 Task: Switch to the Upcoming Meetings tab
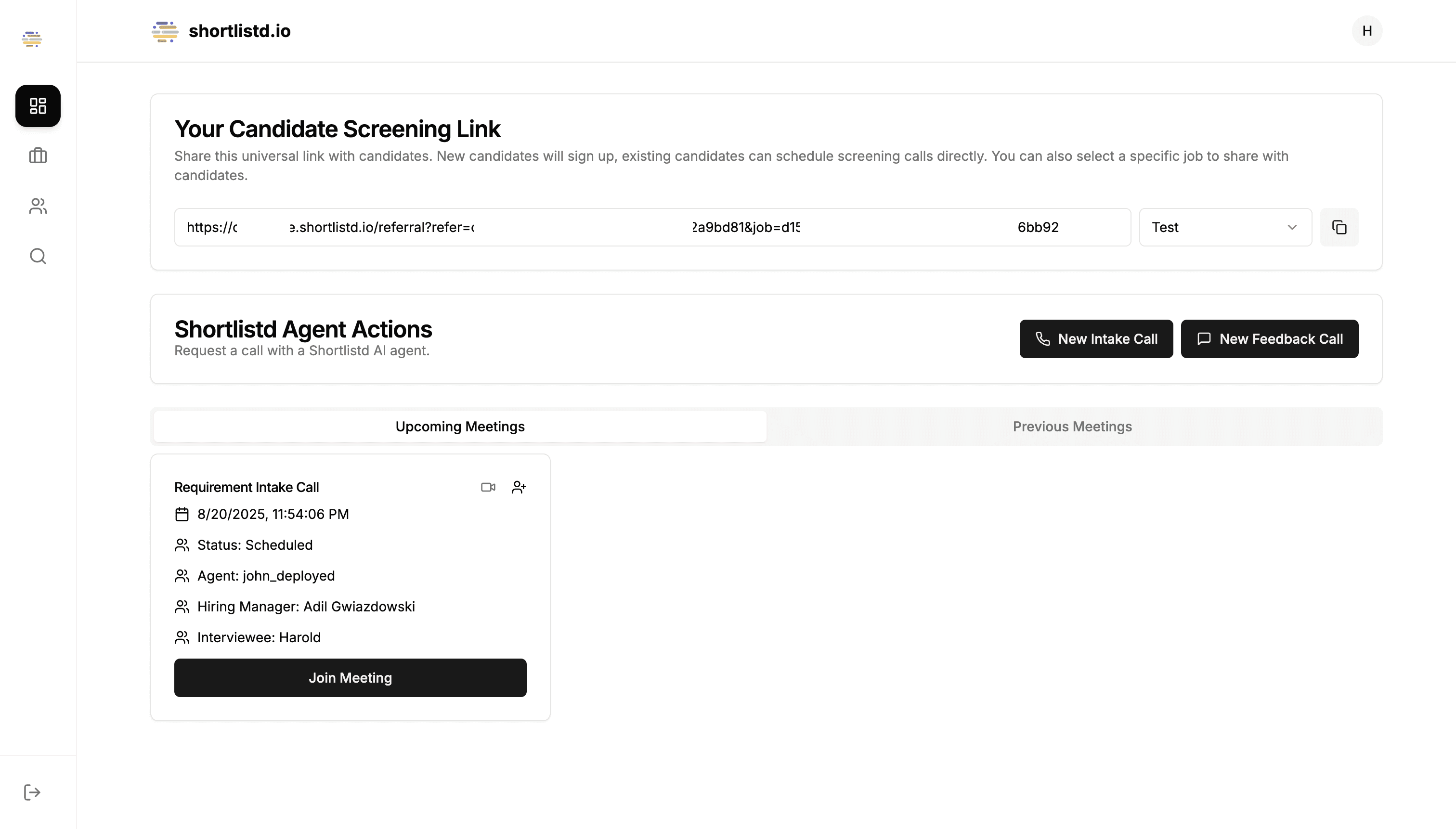[459, 426]
